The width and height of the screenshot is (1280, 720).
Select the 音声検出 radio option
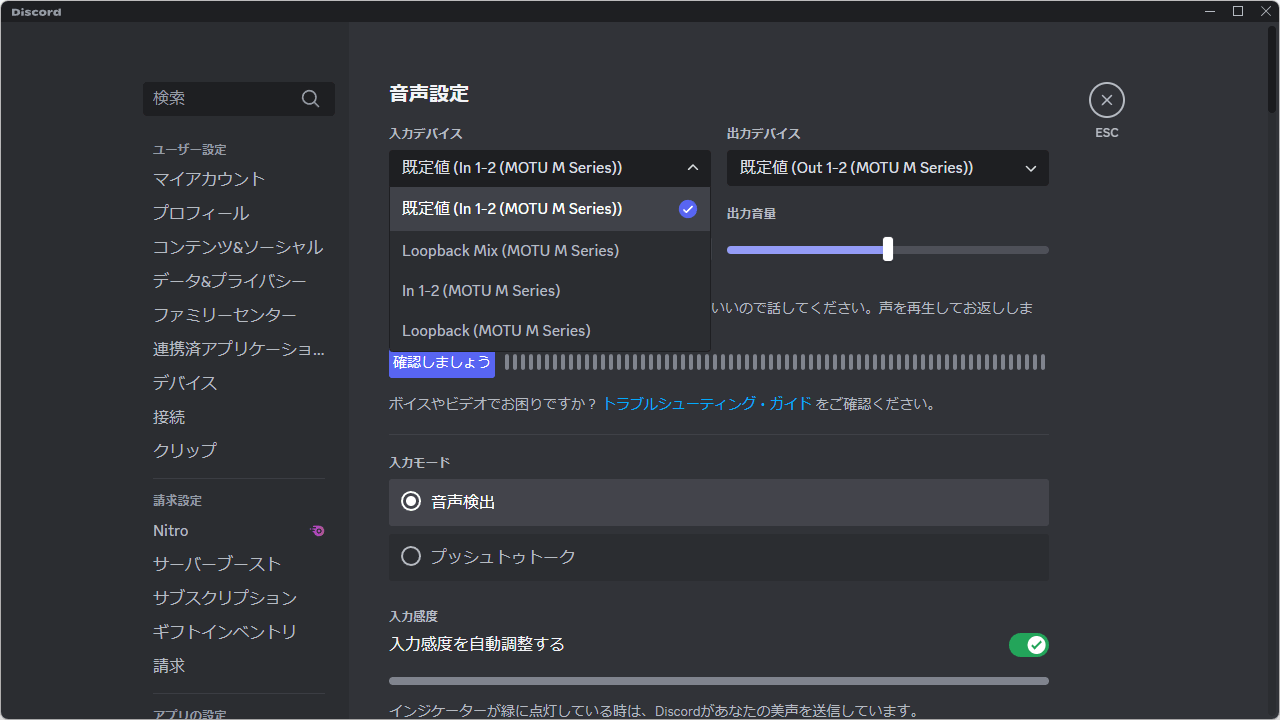click(x=719, y=502)
